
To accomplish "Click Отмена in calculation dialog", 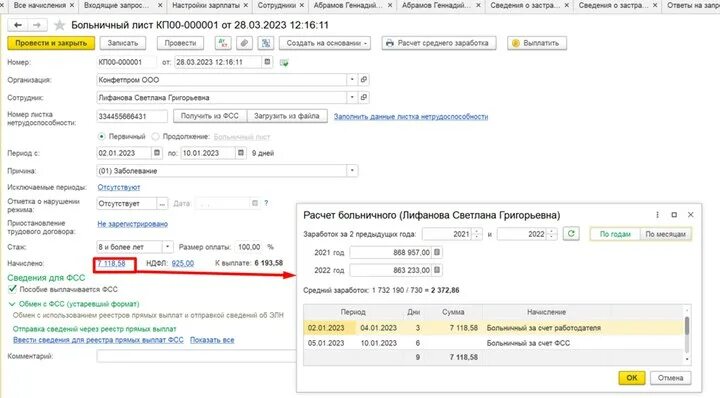I will point(670,378).
